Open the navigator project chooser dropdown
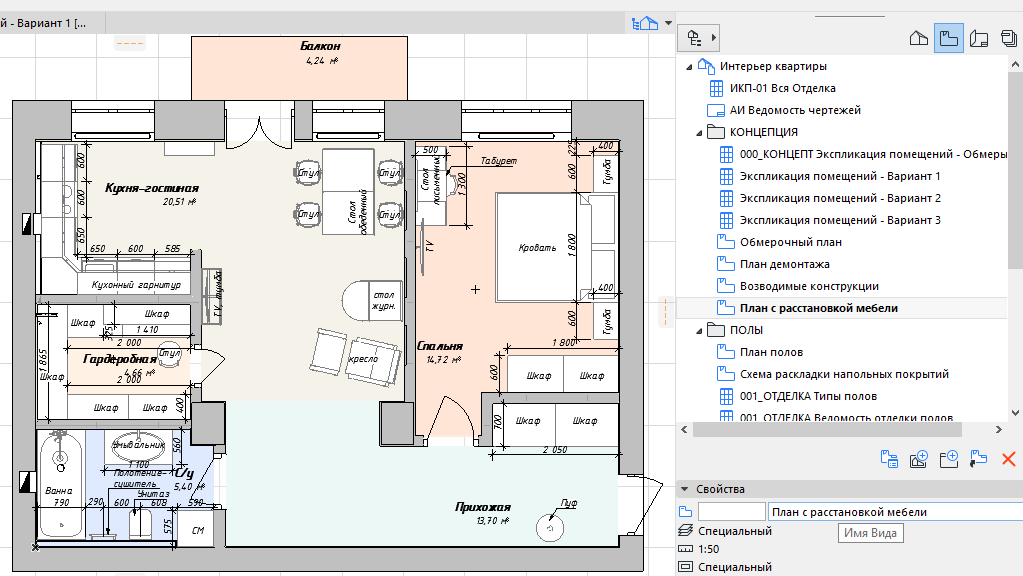This screenshot has height=576, width=1023. pos(698,38)
